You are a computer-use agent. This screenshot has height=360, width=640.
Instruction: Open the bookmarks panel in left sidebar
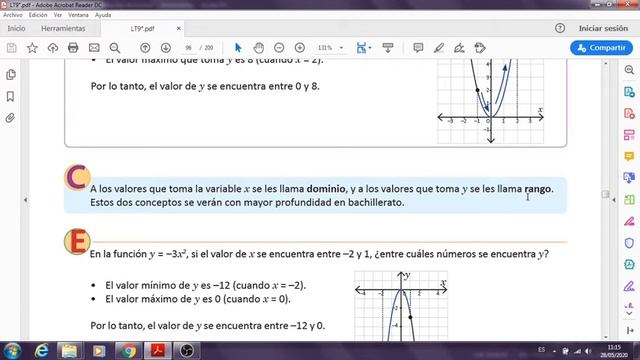(x=11, y=96)
